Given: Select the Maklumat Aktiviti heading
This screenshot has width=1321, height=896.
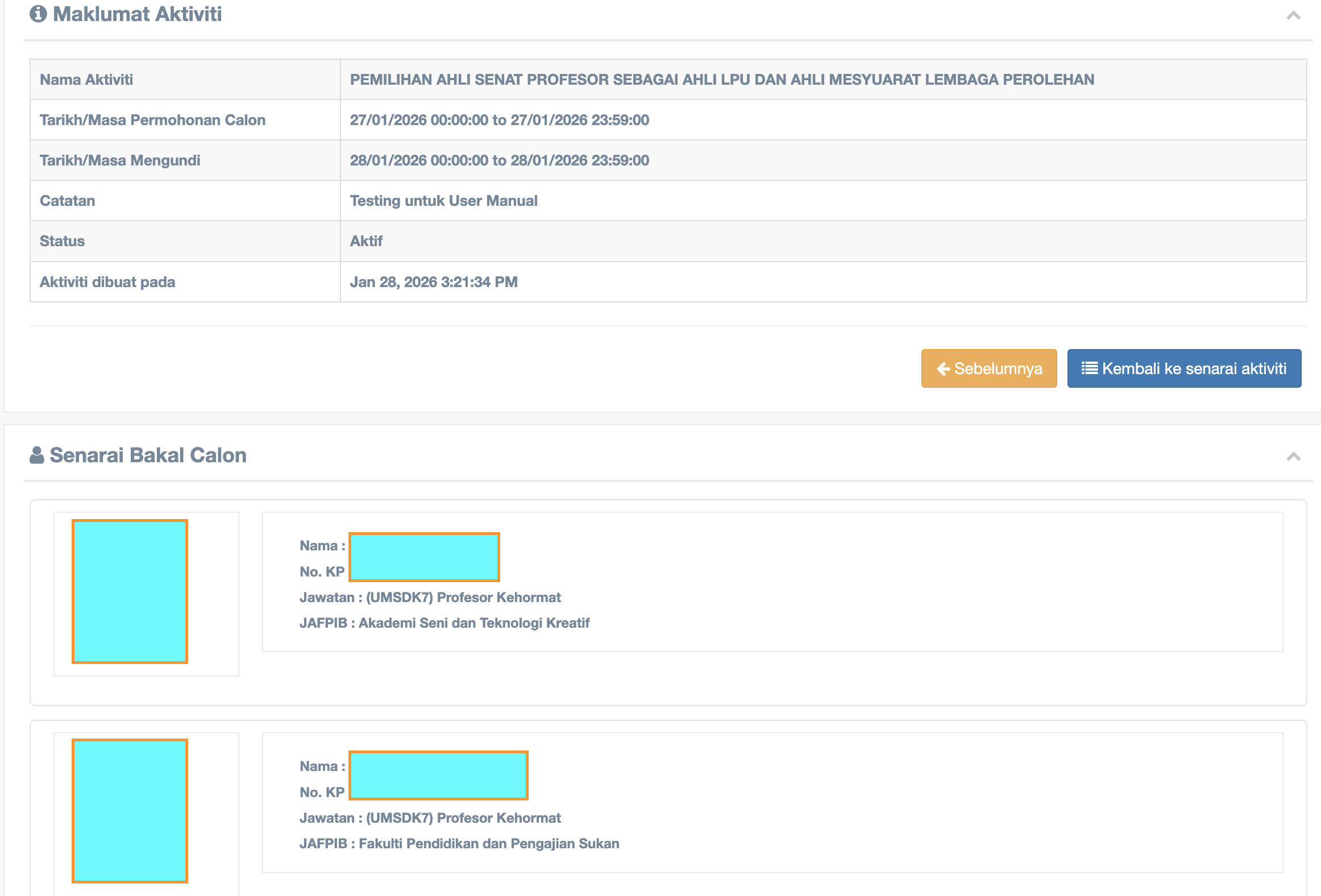Looking at the screenshot, I should pos(137,14).
